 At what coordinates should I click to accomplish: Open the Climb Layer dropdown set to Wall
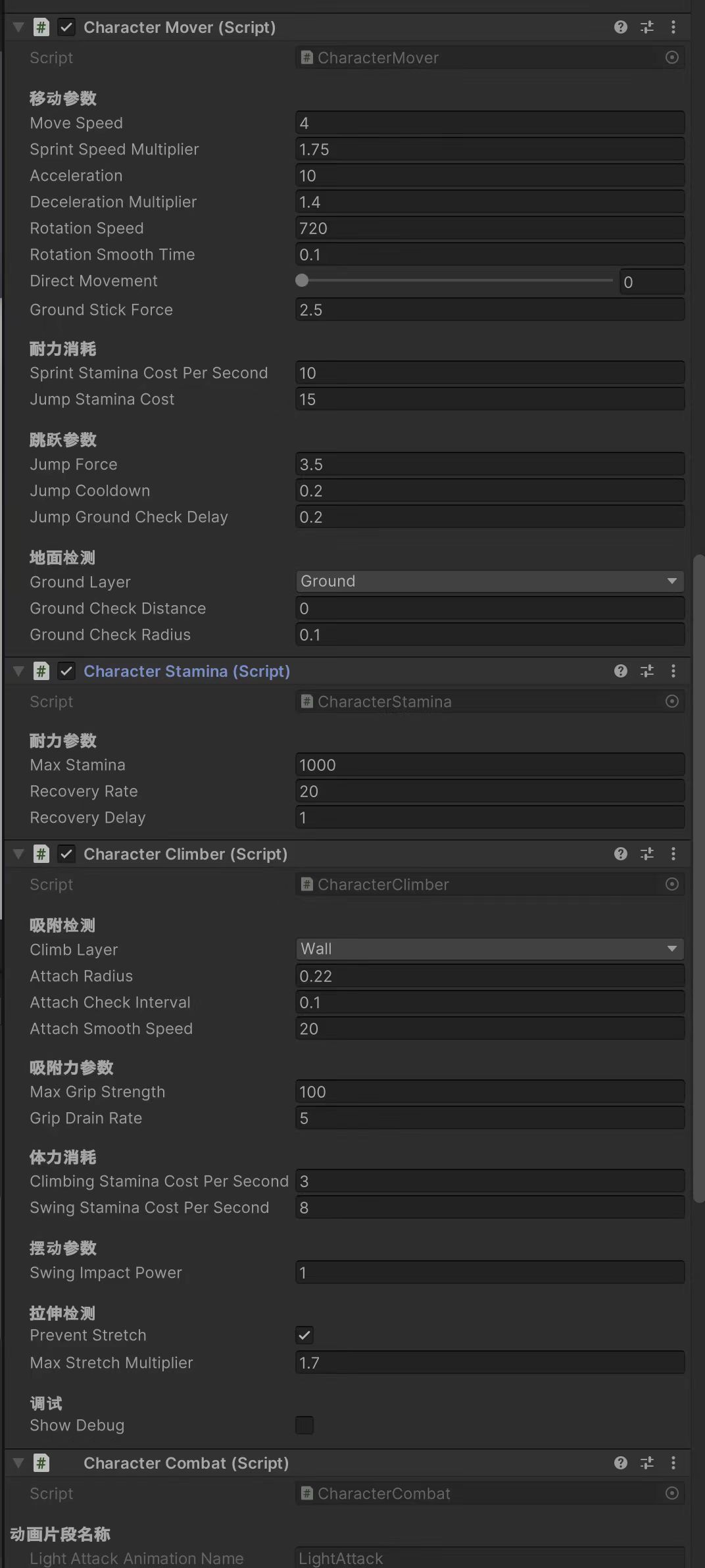point(489,949)
